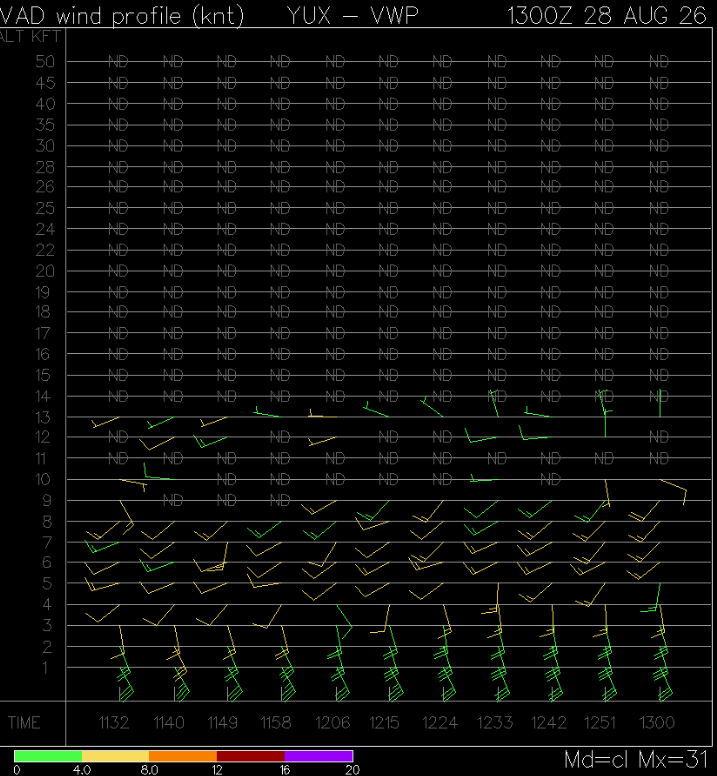Click the 17 kft altitude label
The width and height of the screenshot is (717, 776).
coord(43,333)
